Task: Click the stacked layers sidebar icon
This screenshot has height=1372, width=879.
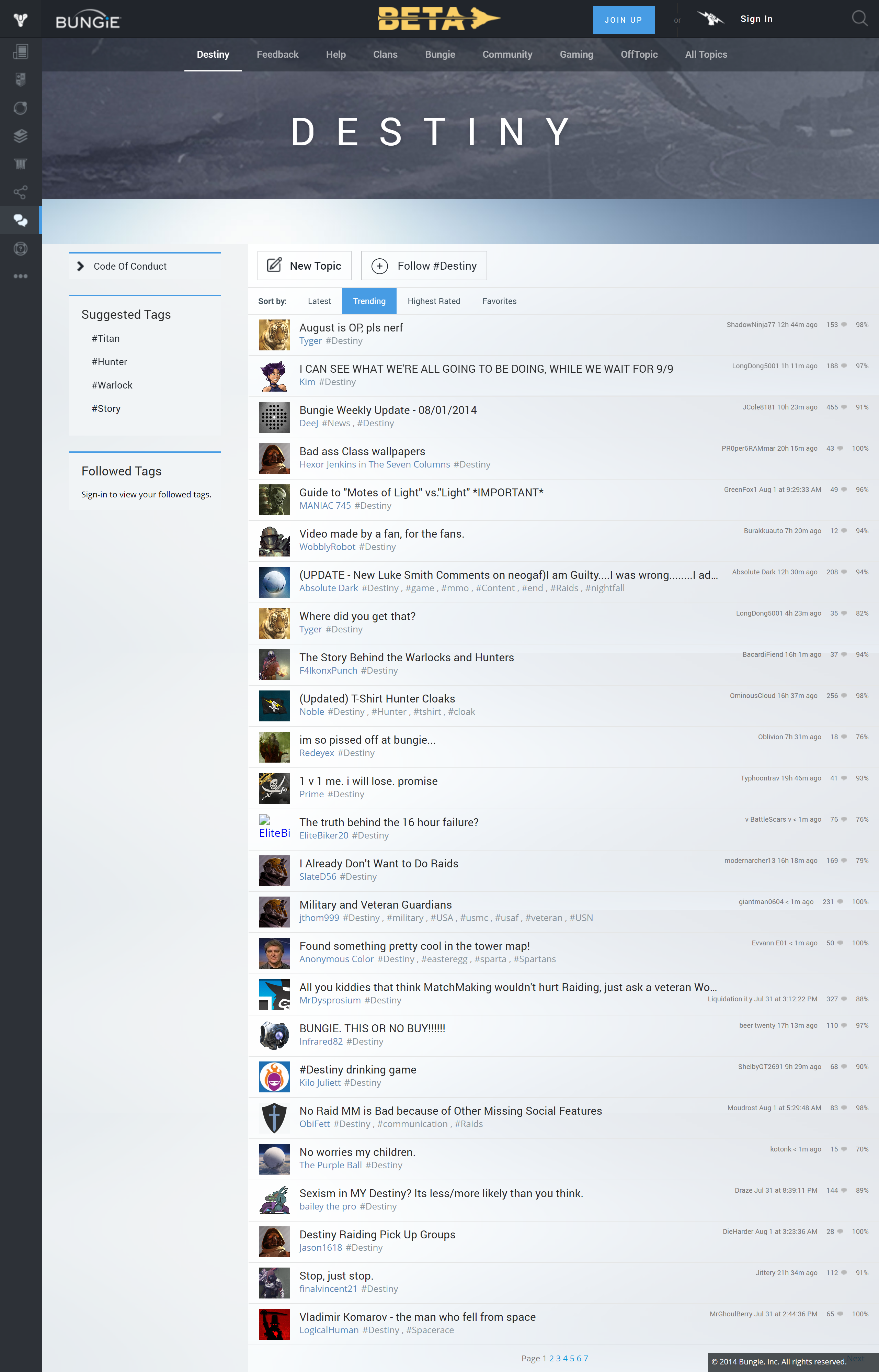Action: point(21,136)
